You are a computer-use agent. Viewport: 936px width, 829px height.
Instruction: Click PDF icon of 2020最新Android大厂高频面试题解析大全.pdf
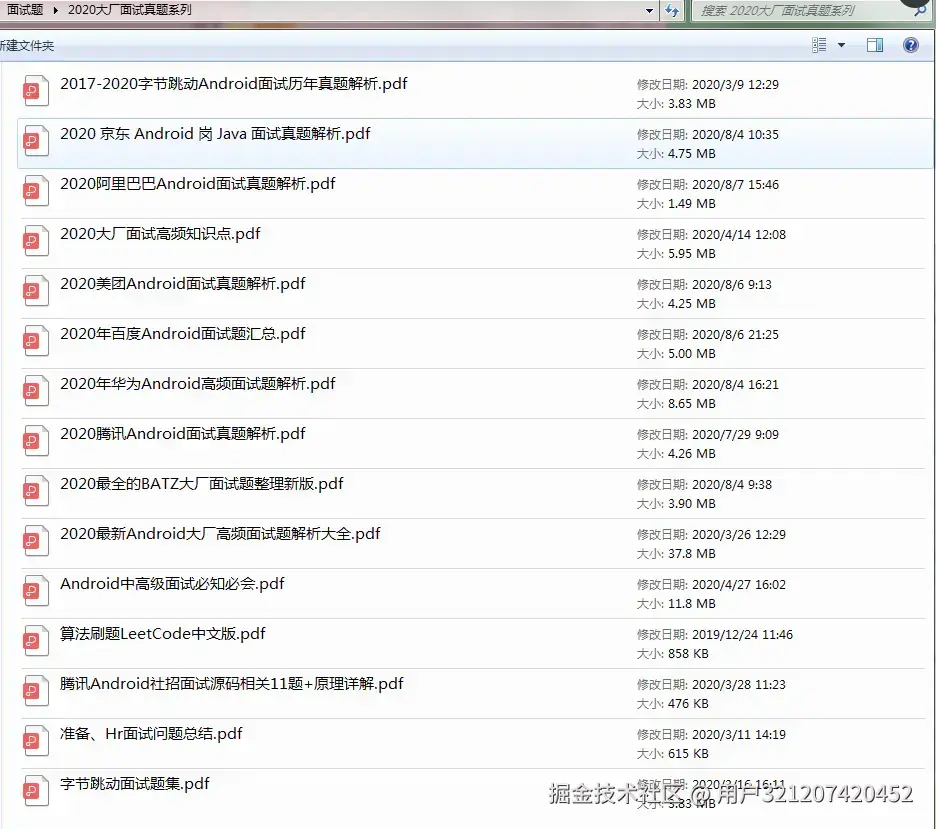pos(35,542)
